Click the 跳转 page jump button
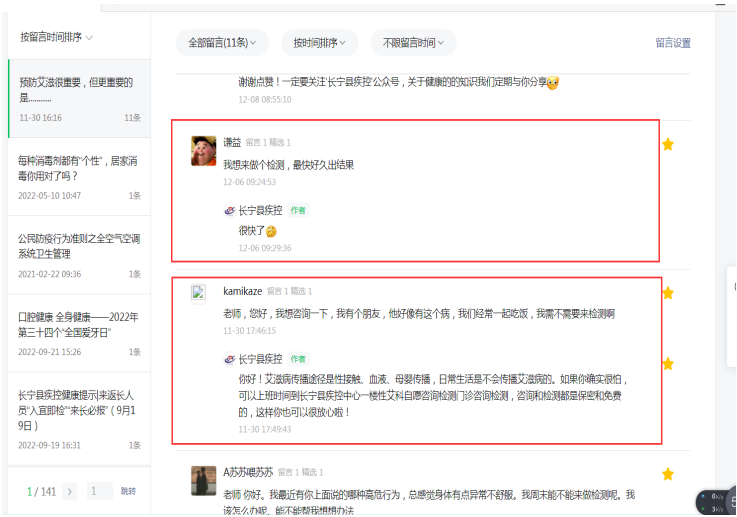The width and height of the screenshot is (737, 517). pos(128,491)
